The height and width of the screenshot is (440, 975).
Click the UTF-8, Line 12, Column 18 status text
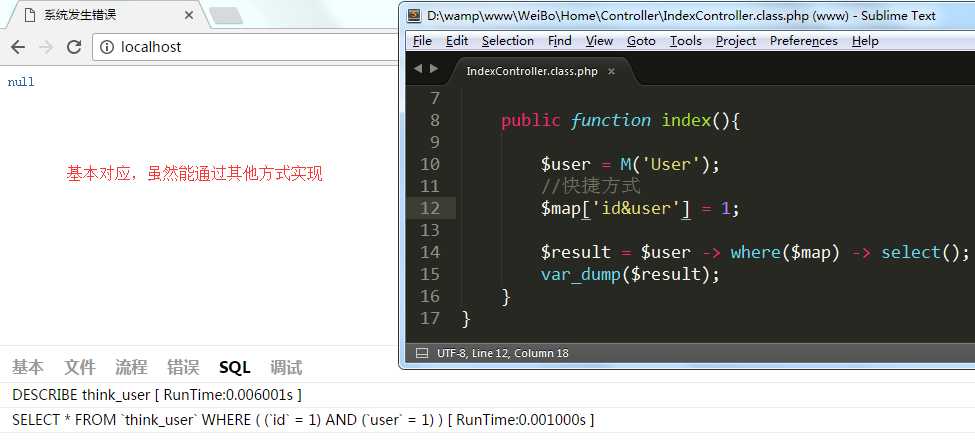(x=502, y=353)
